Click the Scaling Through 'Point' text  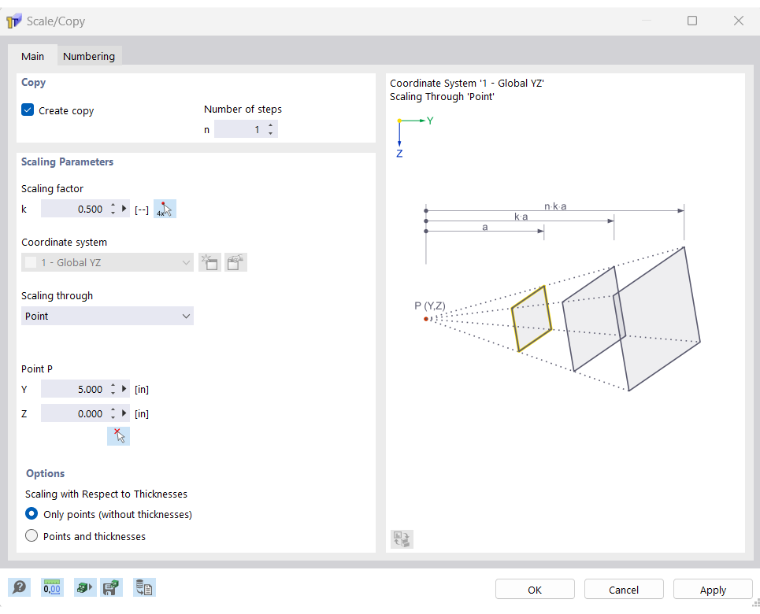pyautogui.click(x=442, y=96)
